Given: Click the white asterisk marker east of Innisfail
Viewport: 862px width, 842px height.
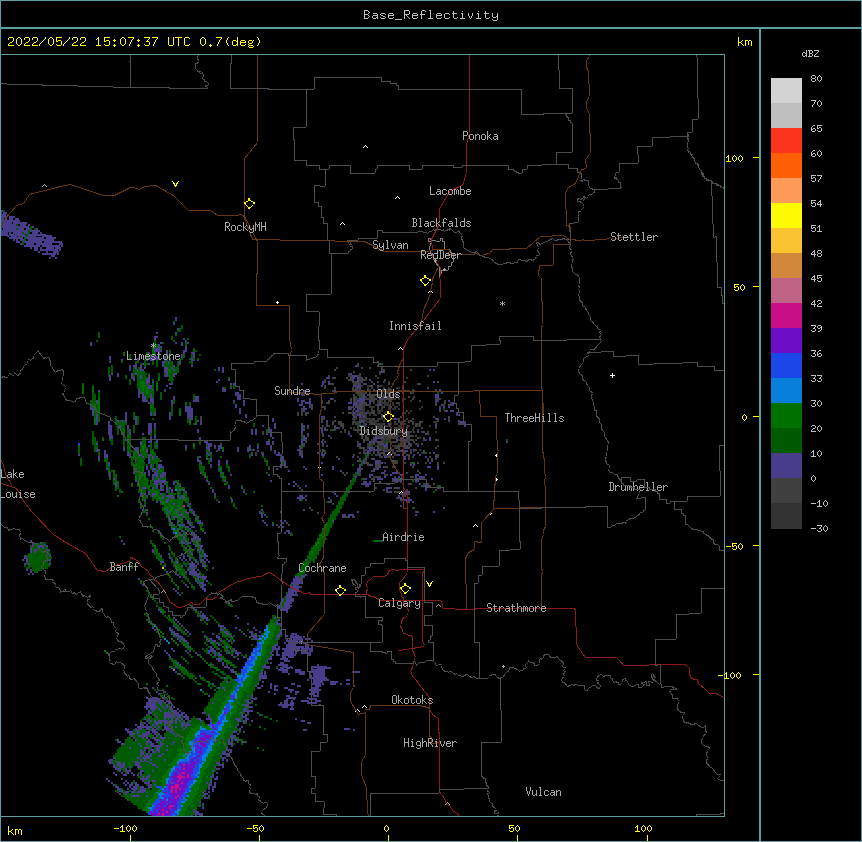Looking at the screenshot, I should tap(502, 303).
